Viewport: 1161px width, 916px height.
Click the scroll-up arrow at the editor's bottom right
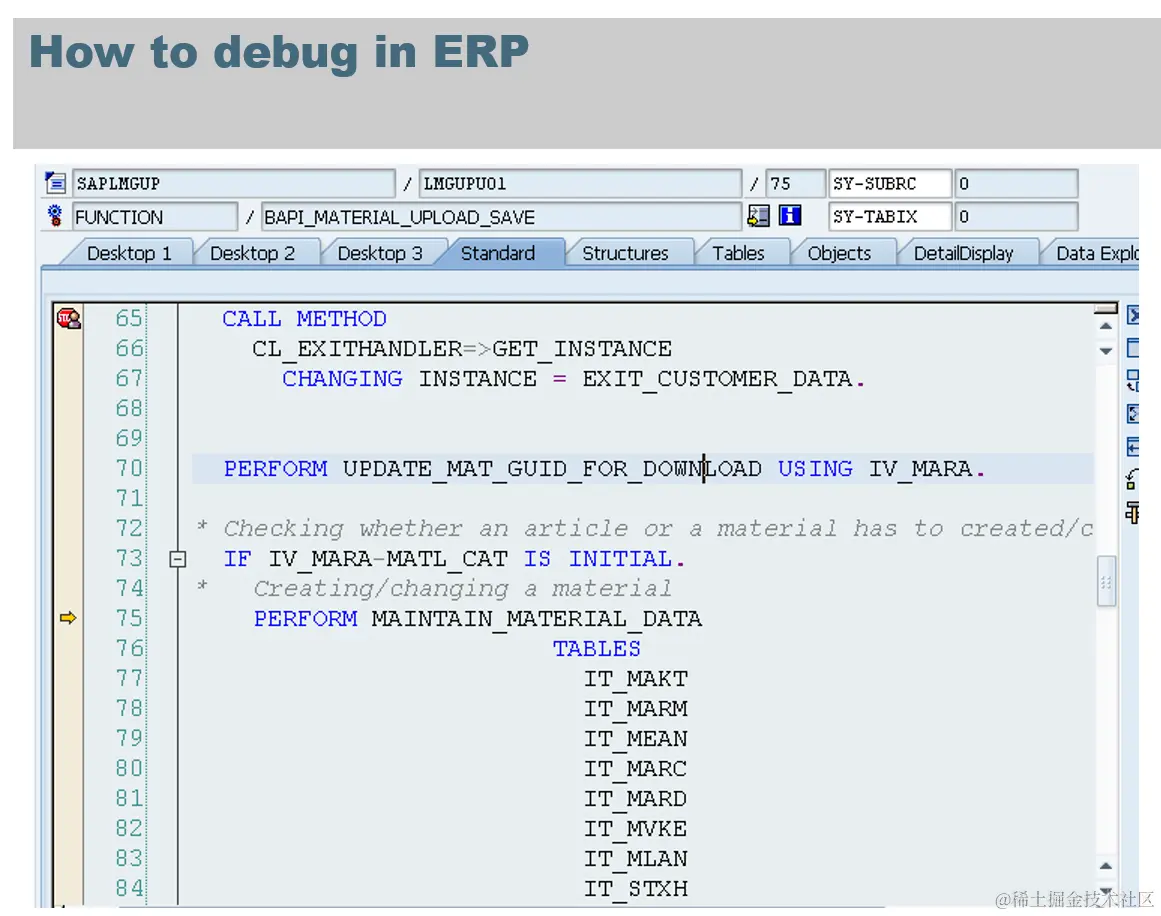click(1105, 866)
